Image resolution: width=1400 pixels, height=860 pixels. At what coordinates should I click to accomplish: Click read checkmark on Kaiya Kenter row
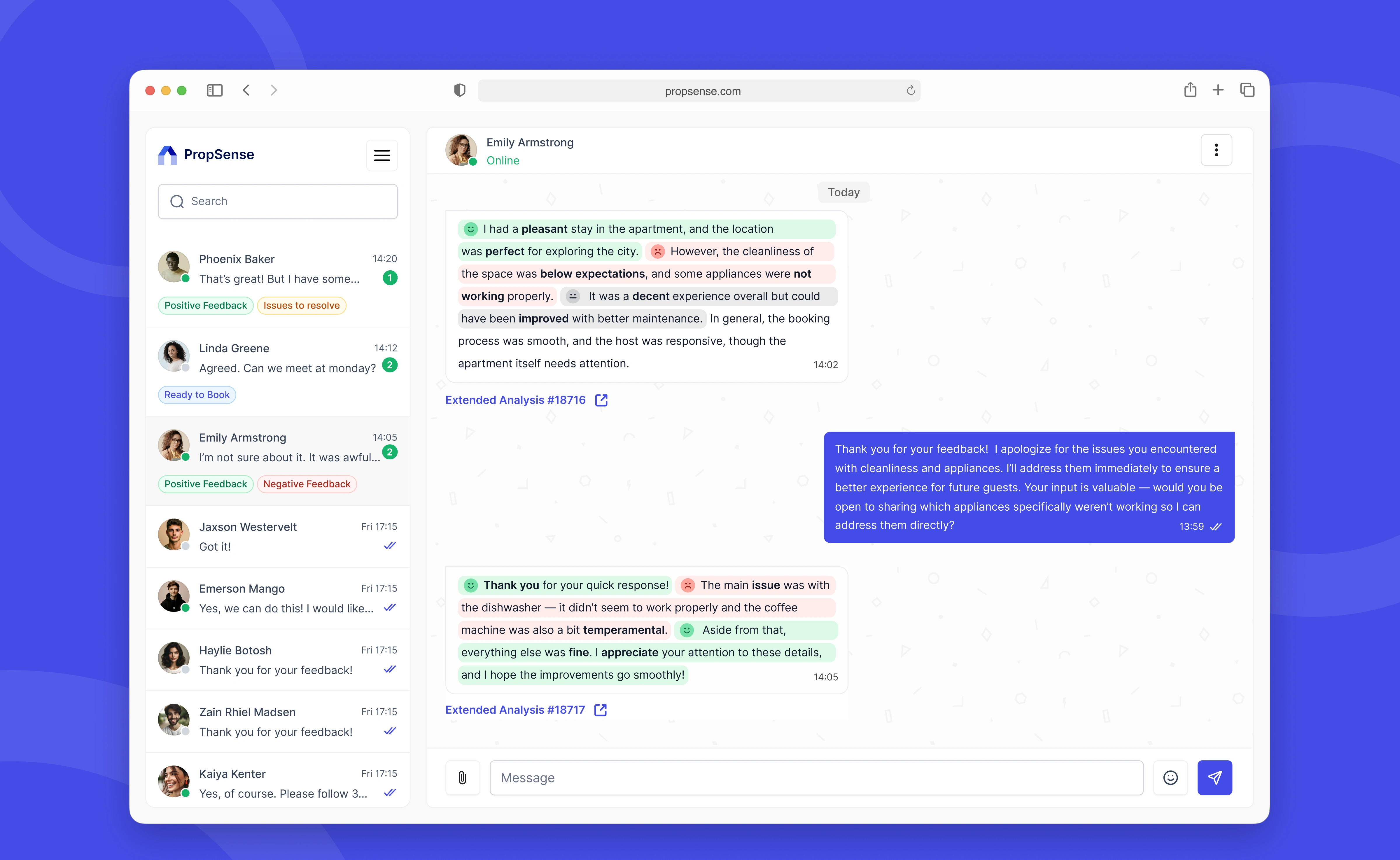point(390,793)
